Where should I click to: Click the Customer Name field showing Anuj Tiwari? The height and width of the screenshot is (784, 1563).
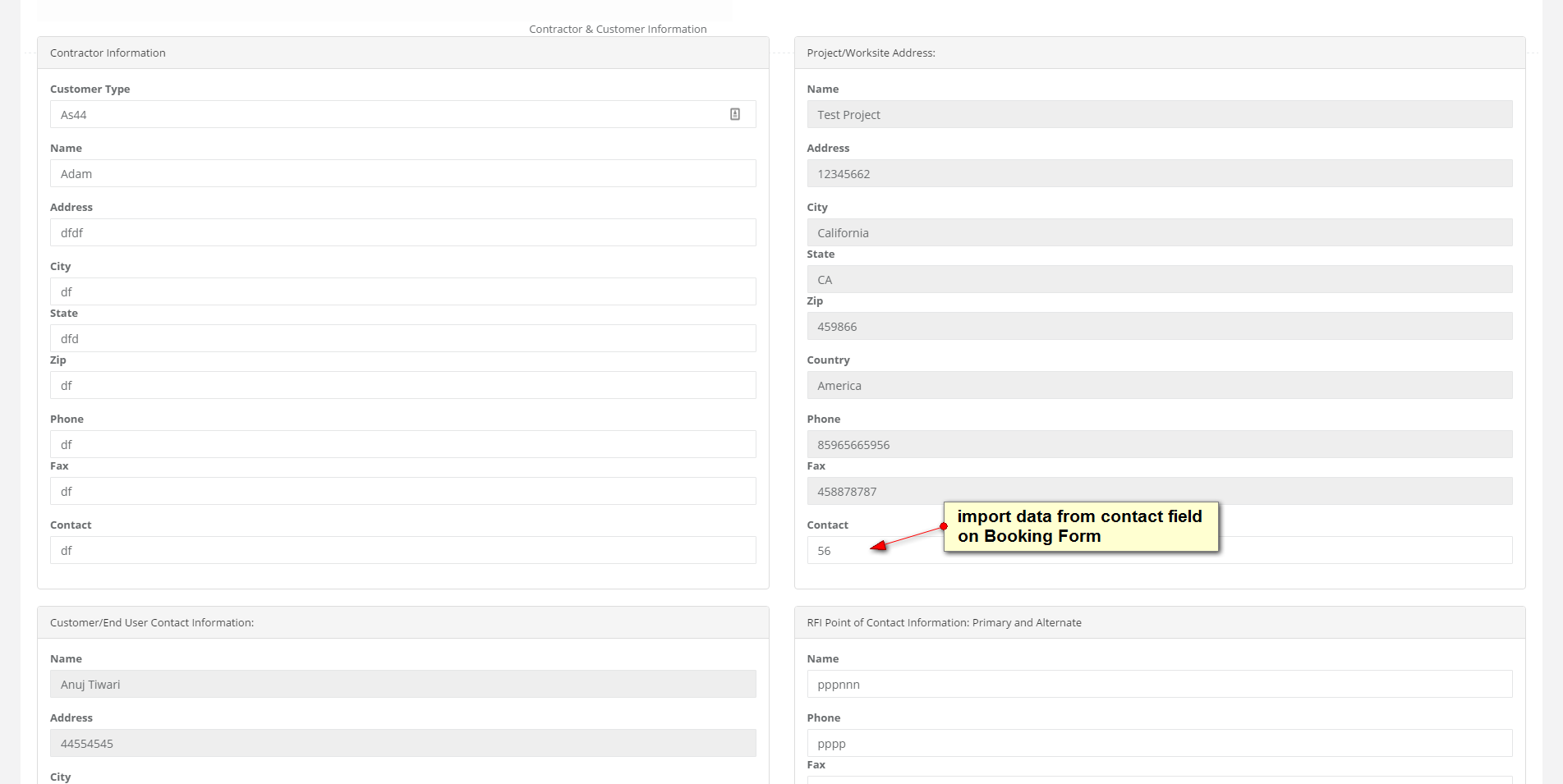(x=402, y=685)
